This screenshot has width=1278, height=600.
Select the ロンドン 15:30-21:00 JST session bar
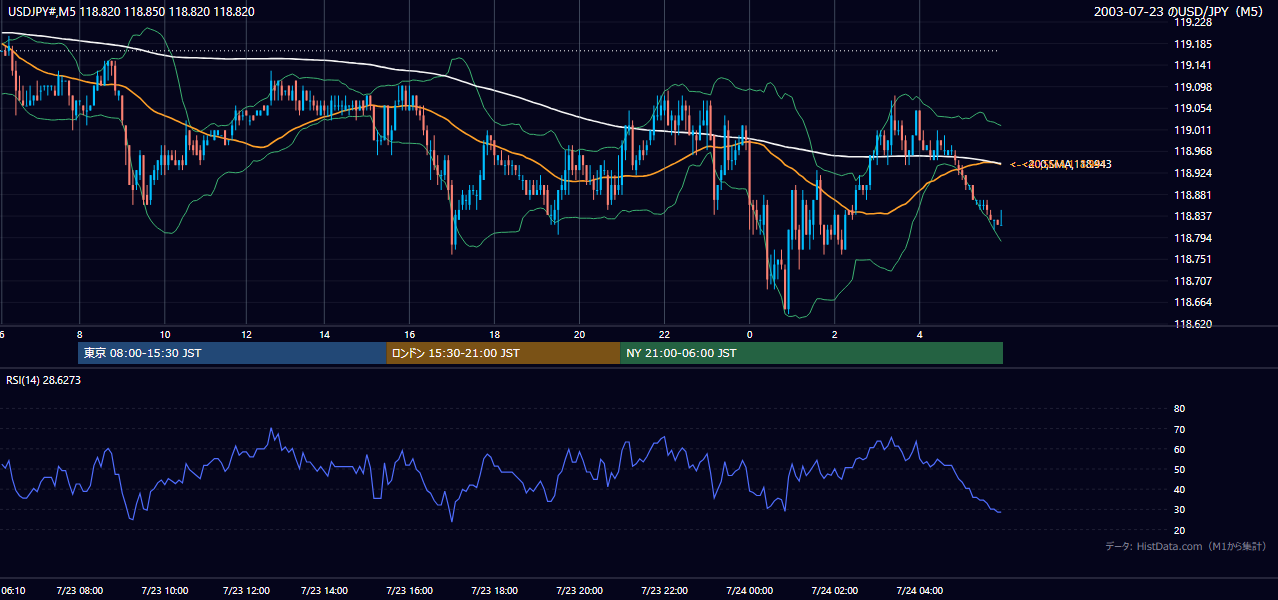pos(503,353)
